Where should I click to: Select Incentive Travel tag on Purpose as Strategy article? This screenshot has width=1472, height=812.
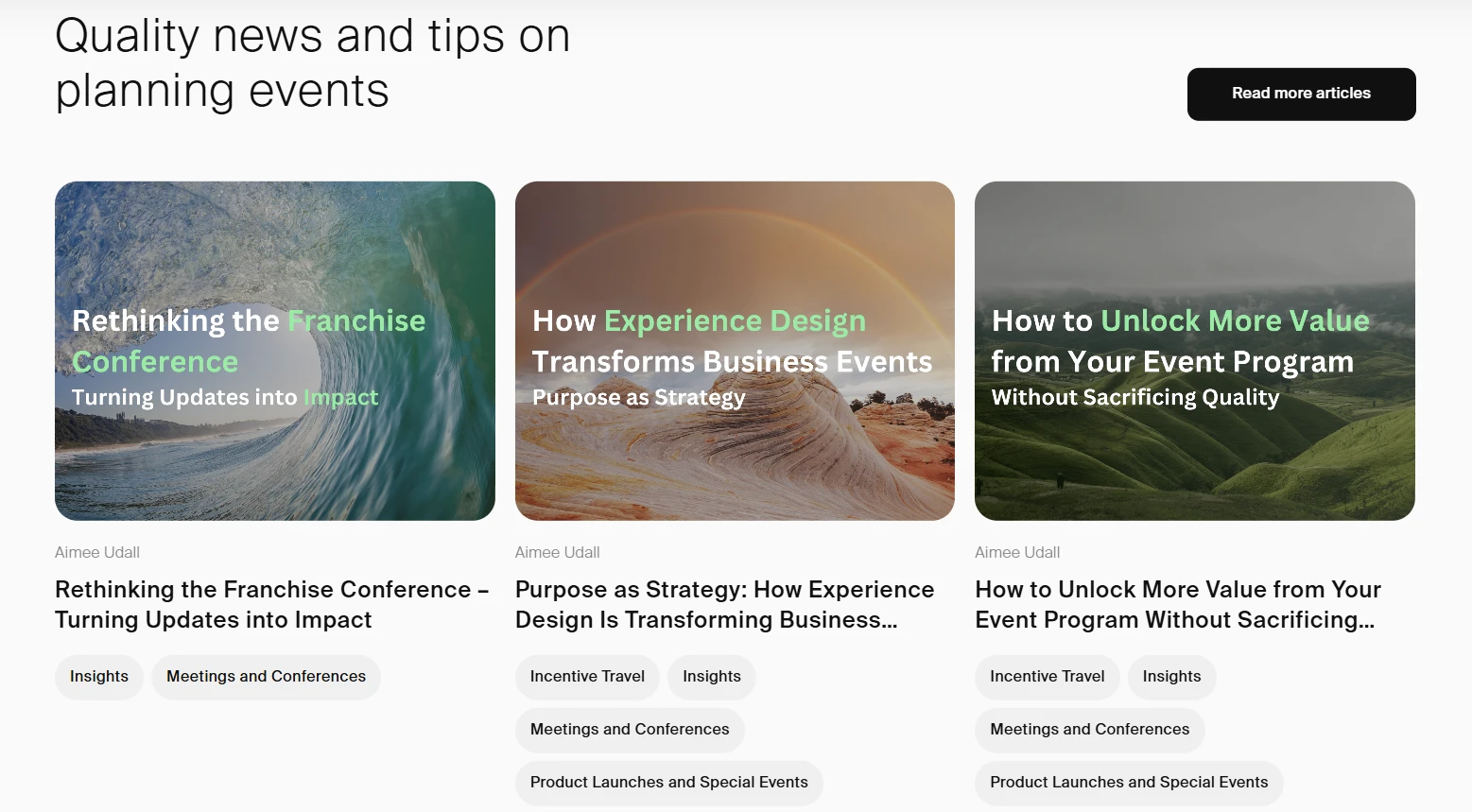pyautogui.click(x=587, y=677)
